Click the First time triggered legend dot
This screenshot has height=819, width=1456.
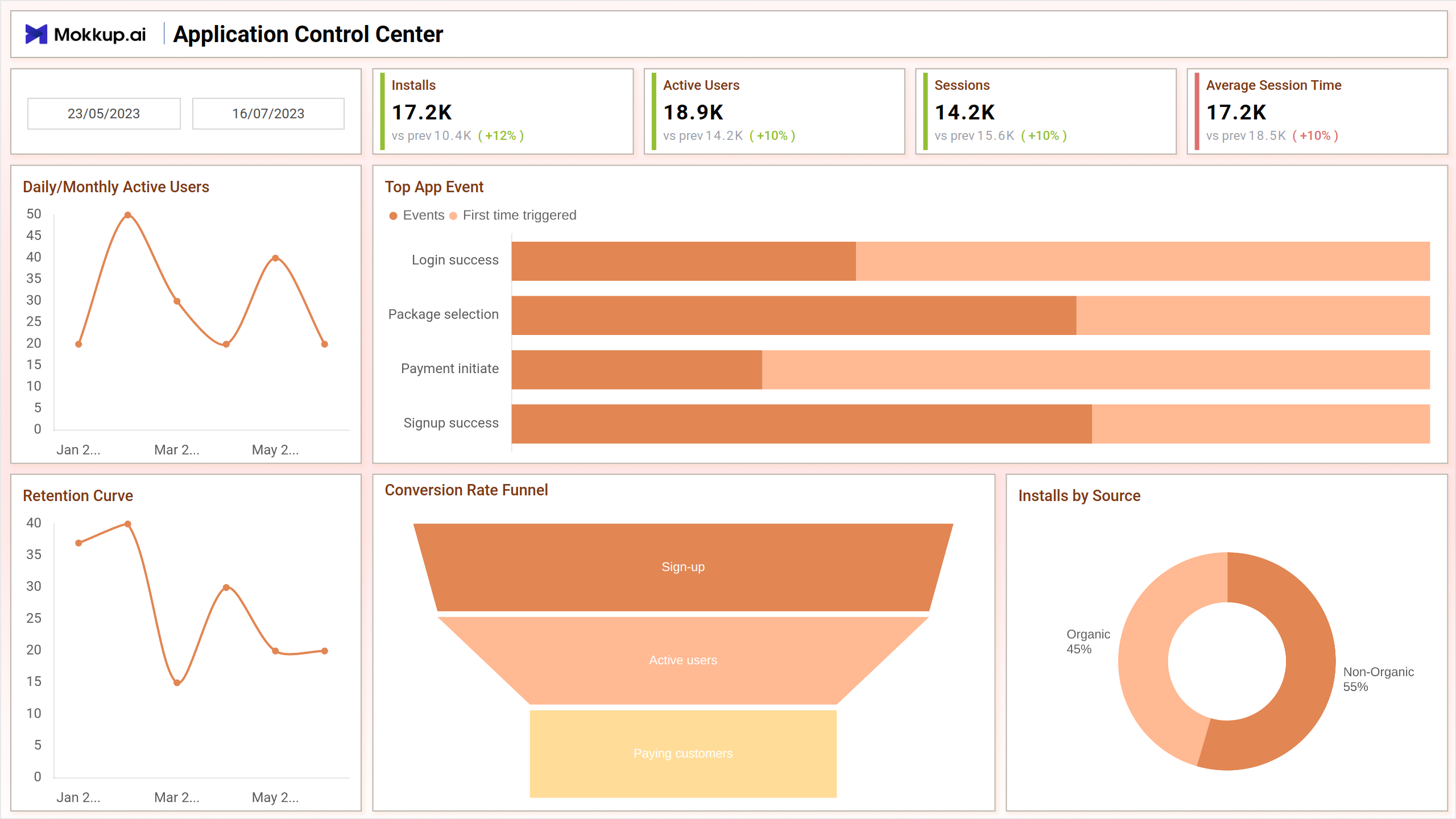[453, 216]
